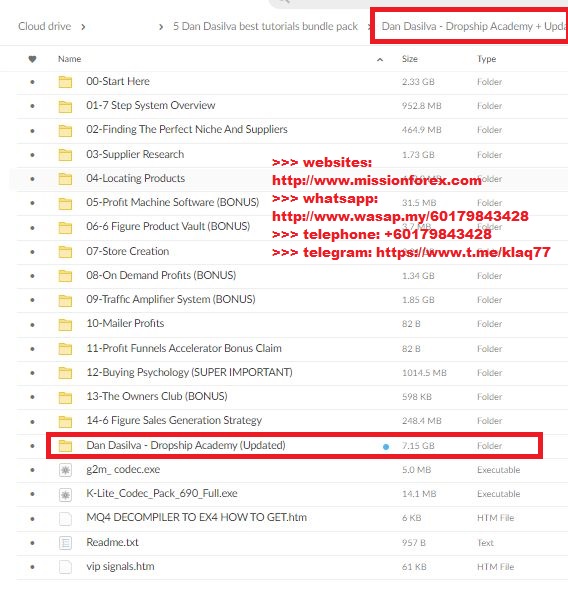
Task: Click file icon of vip signals.htm
Action: 65,567
